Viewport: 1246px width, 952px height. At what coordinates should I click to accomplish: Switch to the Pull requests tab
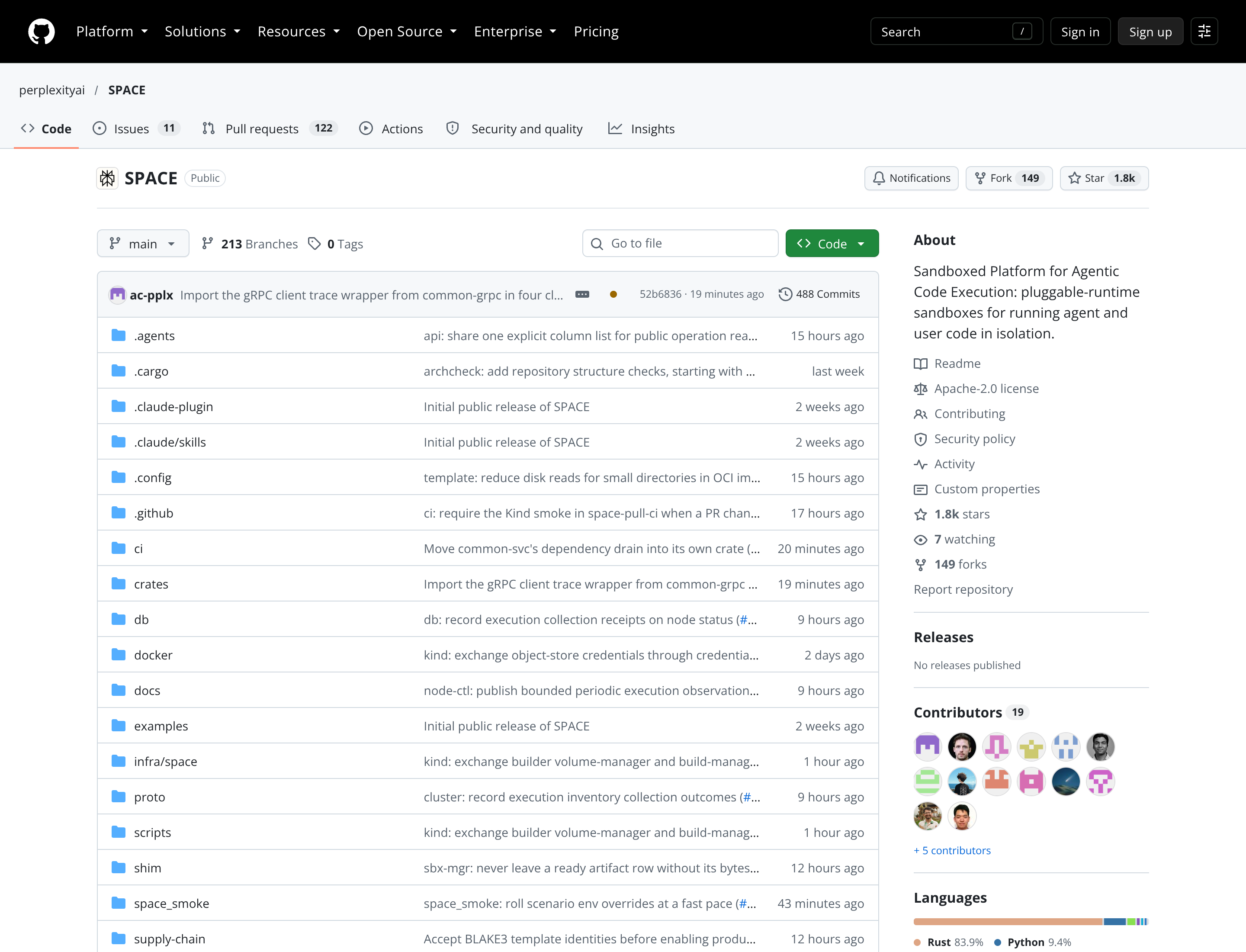coord(270,129)
